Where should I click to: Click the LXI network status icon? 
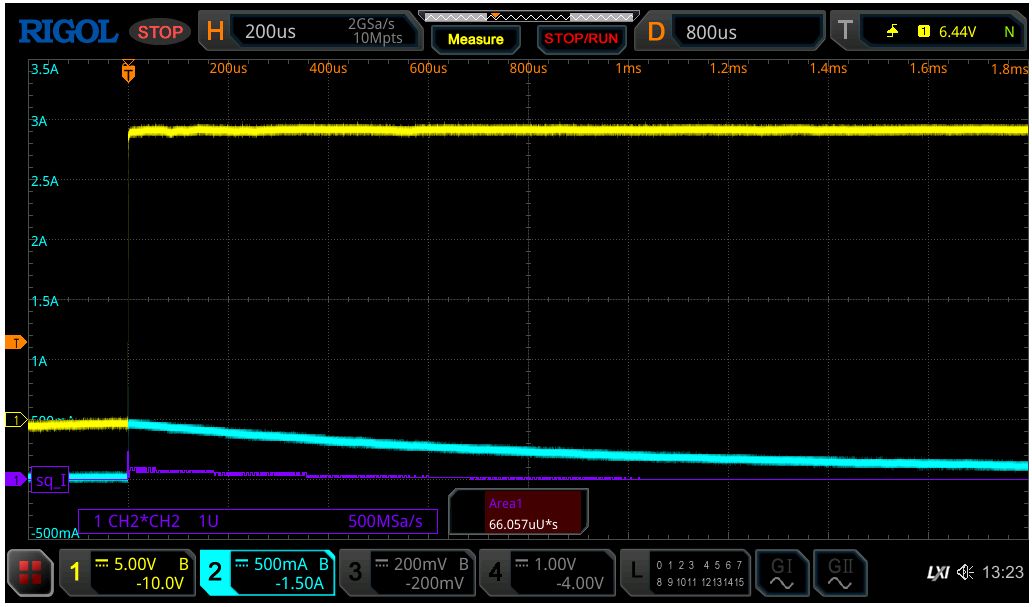[x=938, y=573]
